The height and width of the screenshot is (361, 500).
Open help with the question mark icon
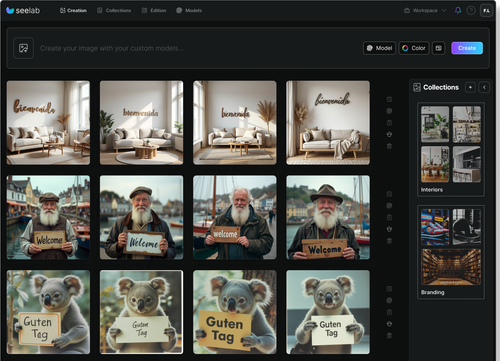(x=471, y=11)
